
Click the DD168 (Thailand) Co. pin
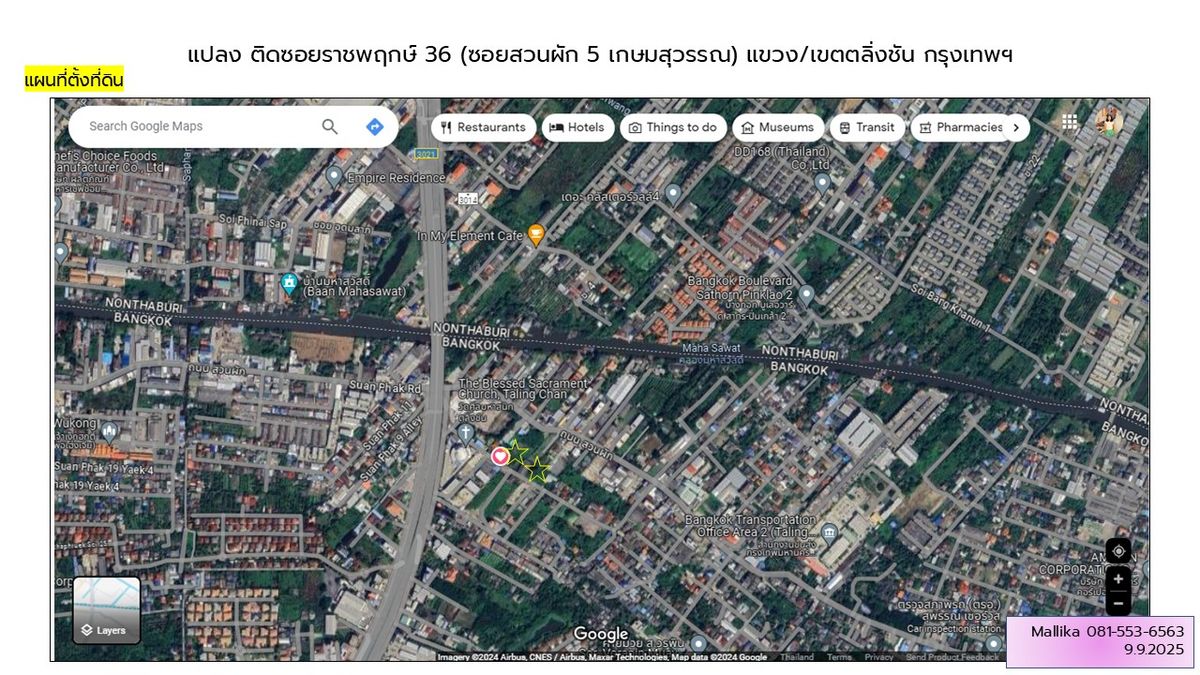[822, 182]
